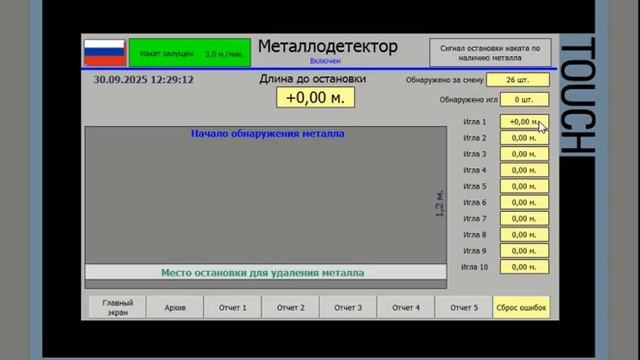Screen dimensions: 640x360
Task: Select the Игла 6 value field
Action: [524, 202]
